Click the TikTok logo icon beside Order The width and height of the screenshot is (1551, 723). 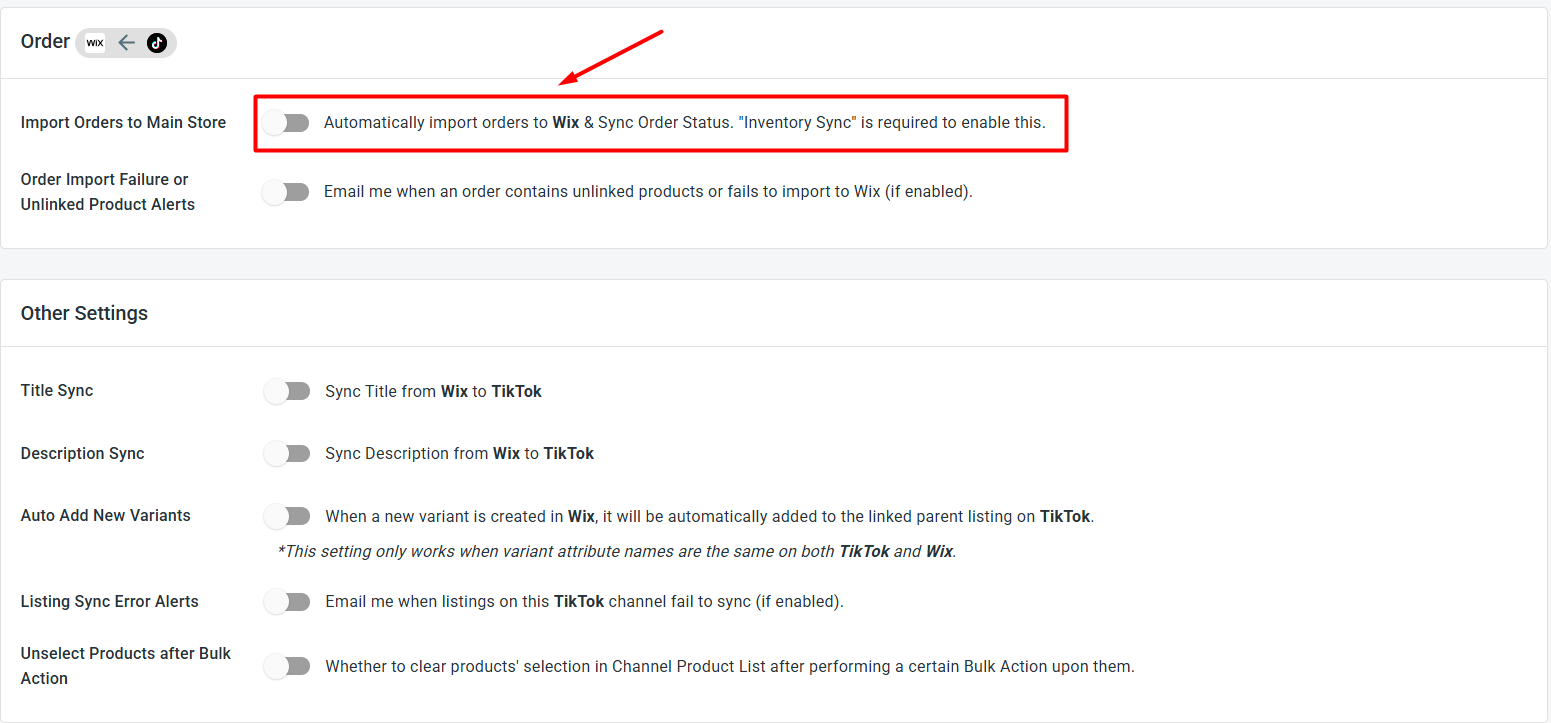click(x=157, y=43)
